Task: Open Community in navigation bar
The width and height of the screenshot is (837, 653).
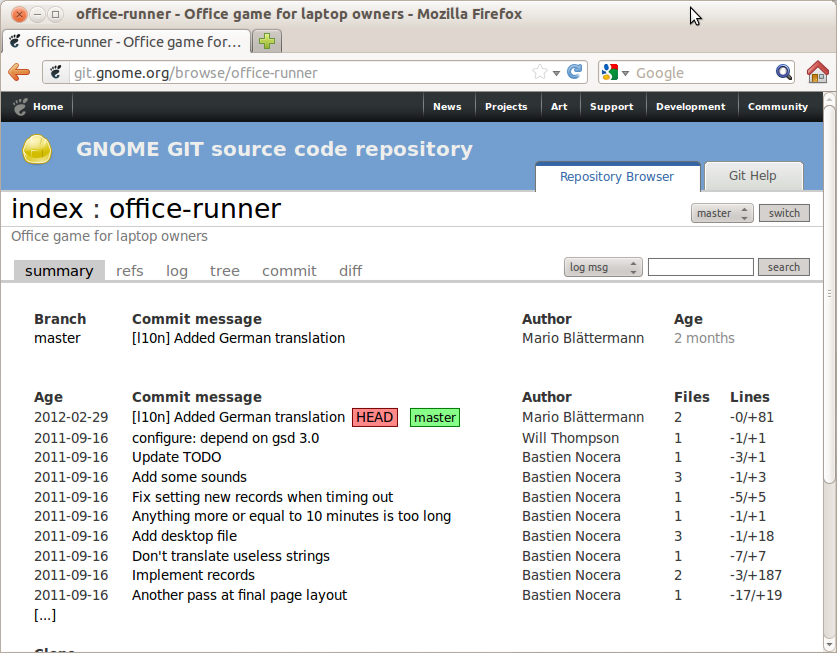Action: click(778, 107)
